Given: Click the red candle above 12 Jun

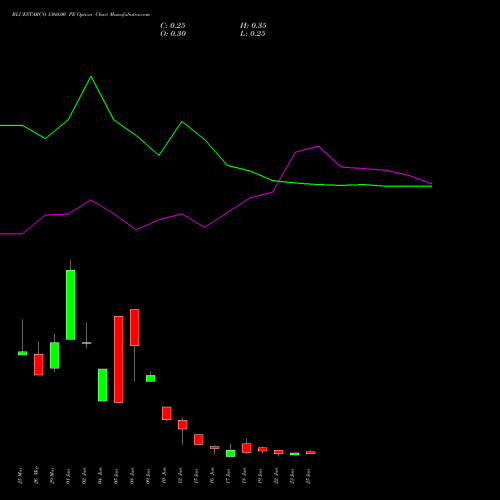Looking at the screenshot, I should [183, 425].
